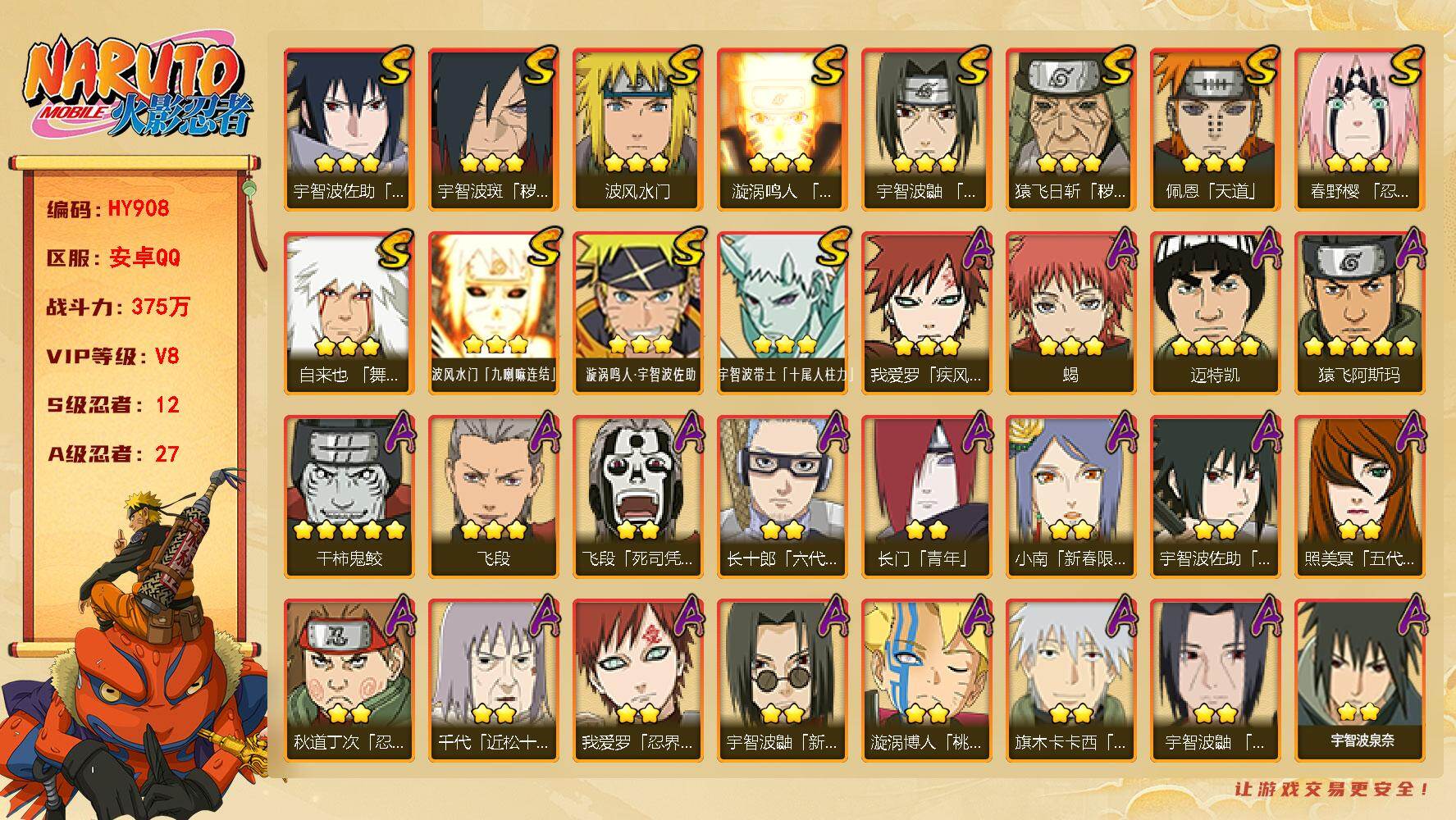Select the 干柿鬼鲛 ninja card
Viewport: 1456px width, 820px height.
point(349,496)
